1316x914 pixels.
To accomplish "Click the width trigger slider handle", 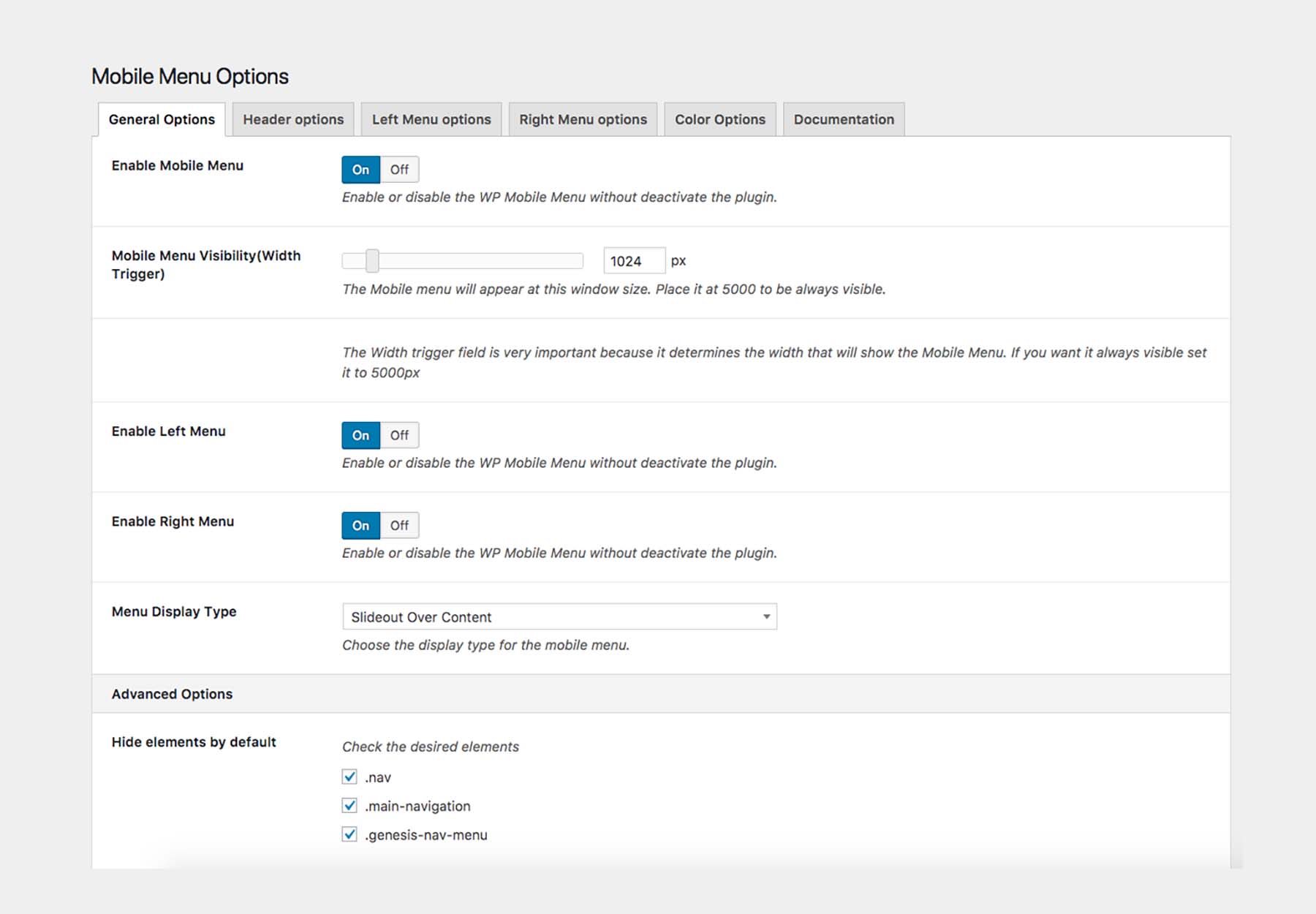I will click(372, 260).
